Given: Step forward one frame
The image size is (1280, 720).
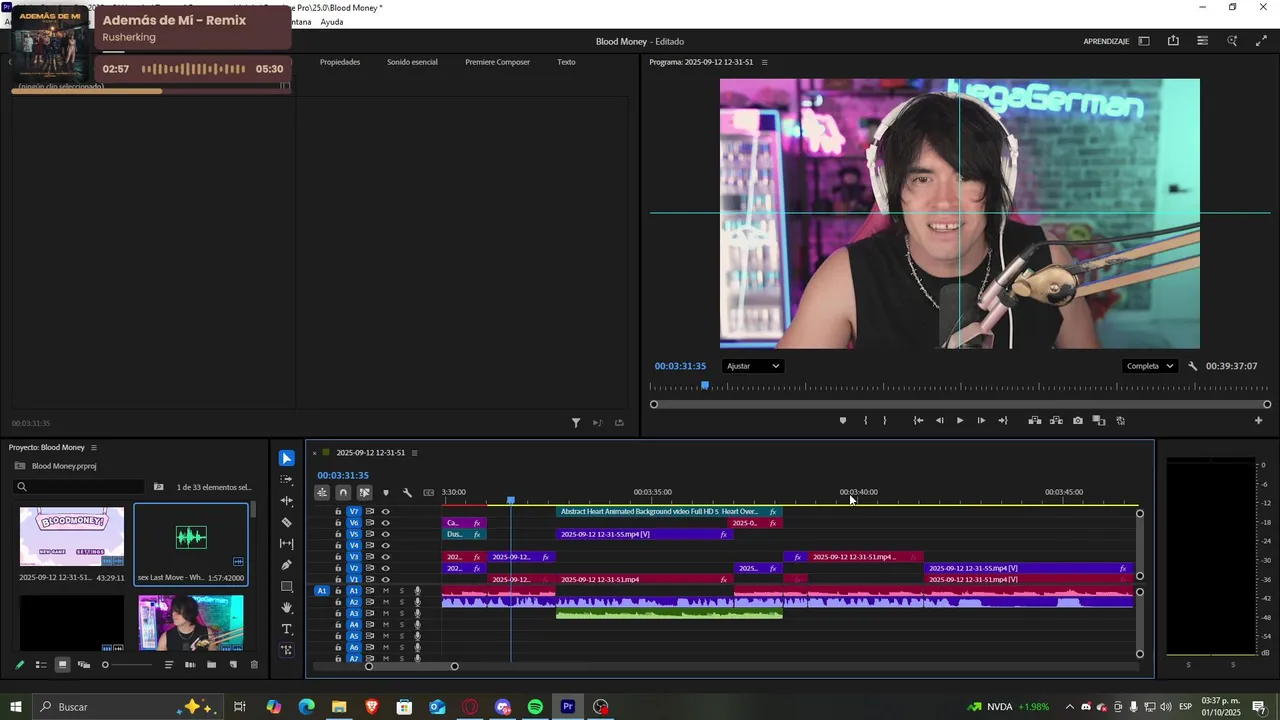Looking at the screenshot, I should point(981,421).
